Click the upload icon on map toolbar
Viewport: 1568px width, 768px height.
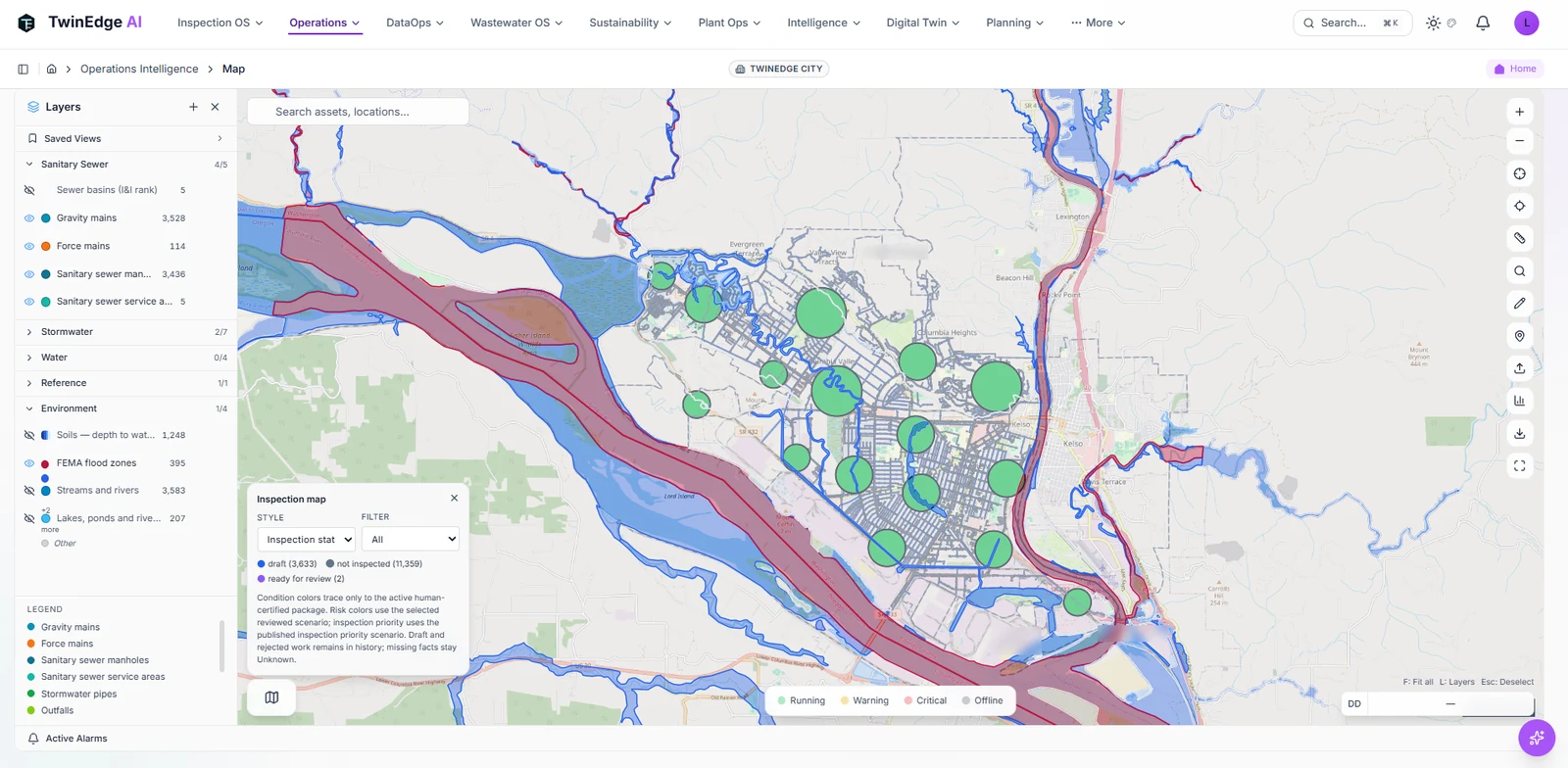click(1519, 368)
